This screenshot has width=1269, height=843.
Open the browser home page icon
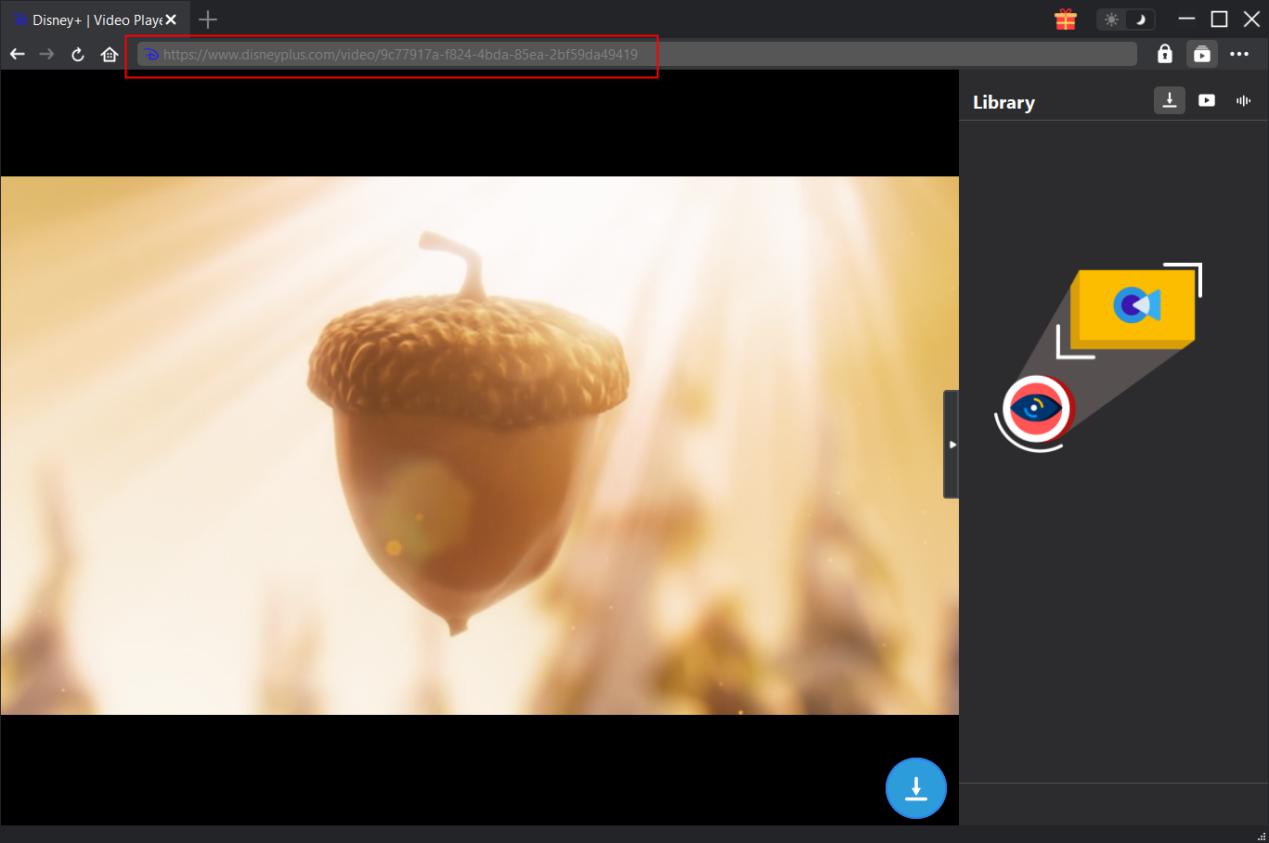(109, 54)
